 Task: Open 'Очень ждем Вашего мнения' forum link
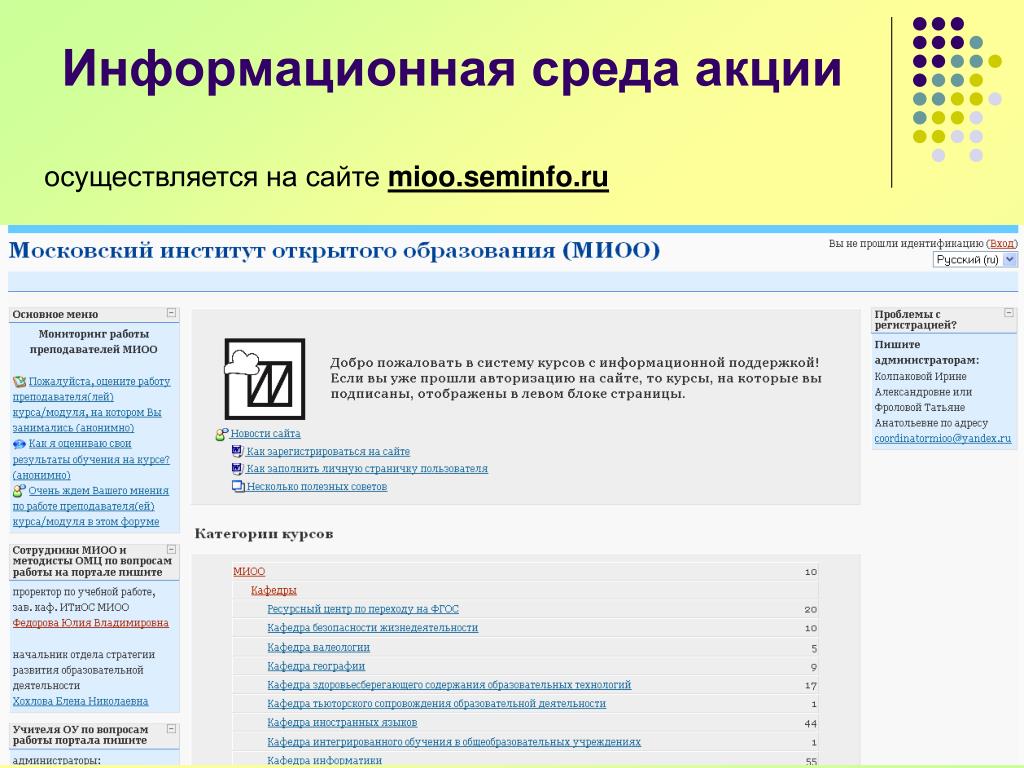[x=90, y=506]
